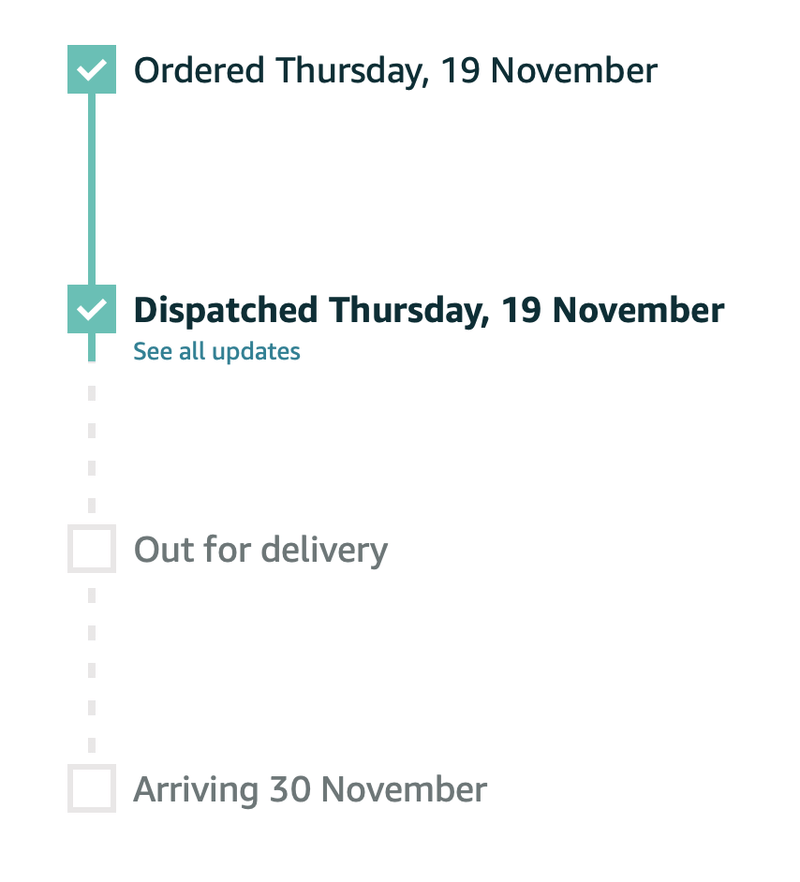
Task: Click the word "Arriving" in the last step
Action: 195,790
